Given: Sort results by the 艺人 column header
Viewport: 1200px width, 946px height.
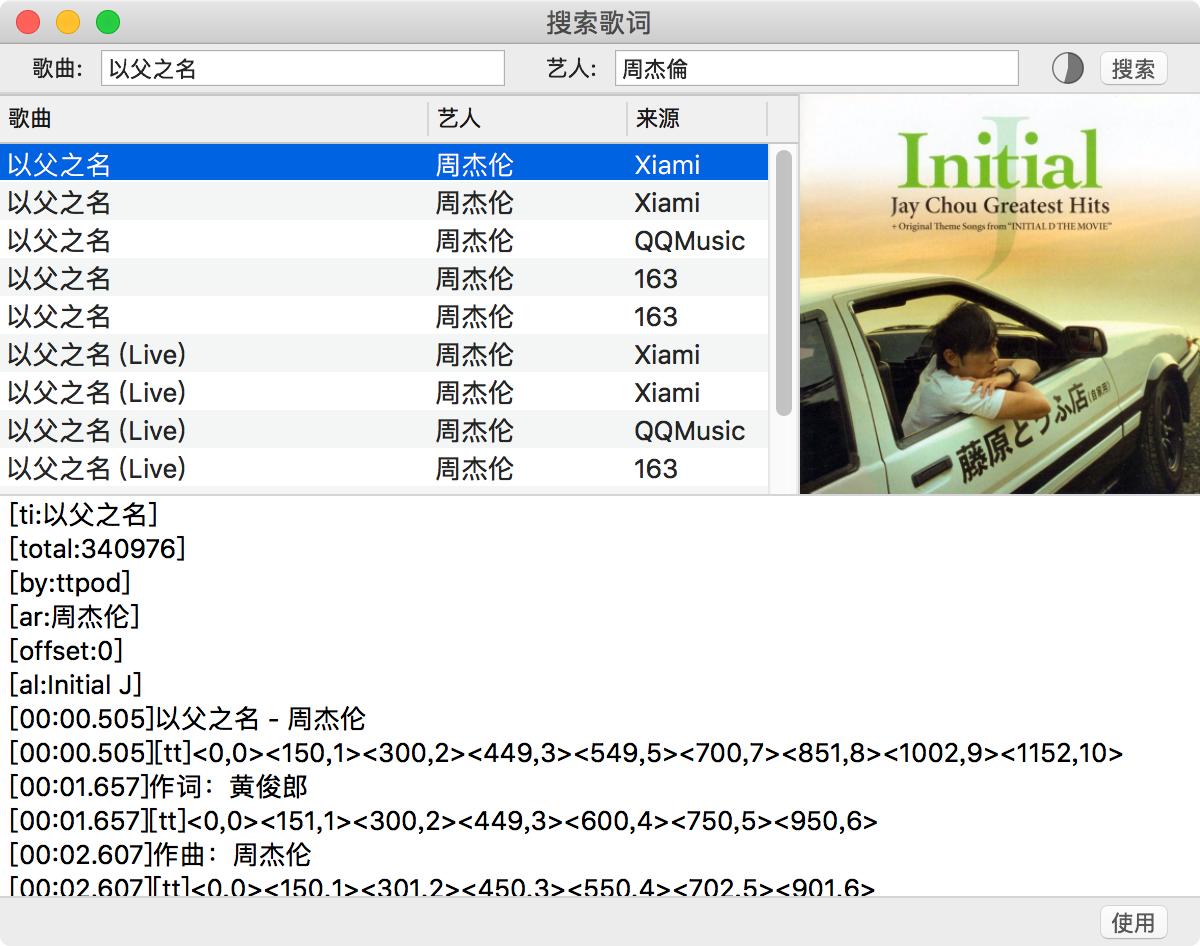Looking at the screenshot, I should (527, 119).
